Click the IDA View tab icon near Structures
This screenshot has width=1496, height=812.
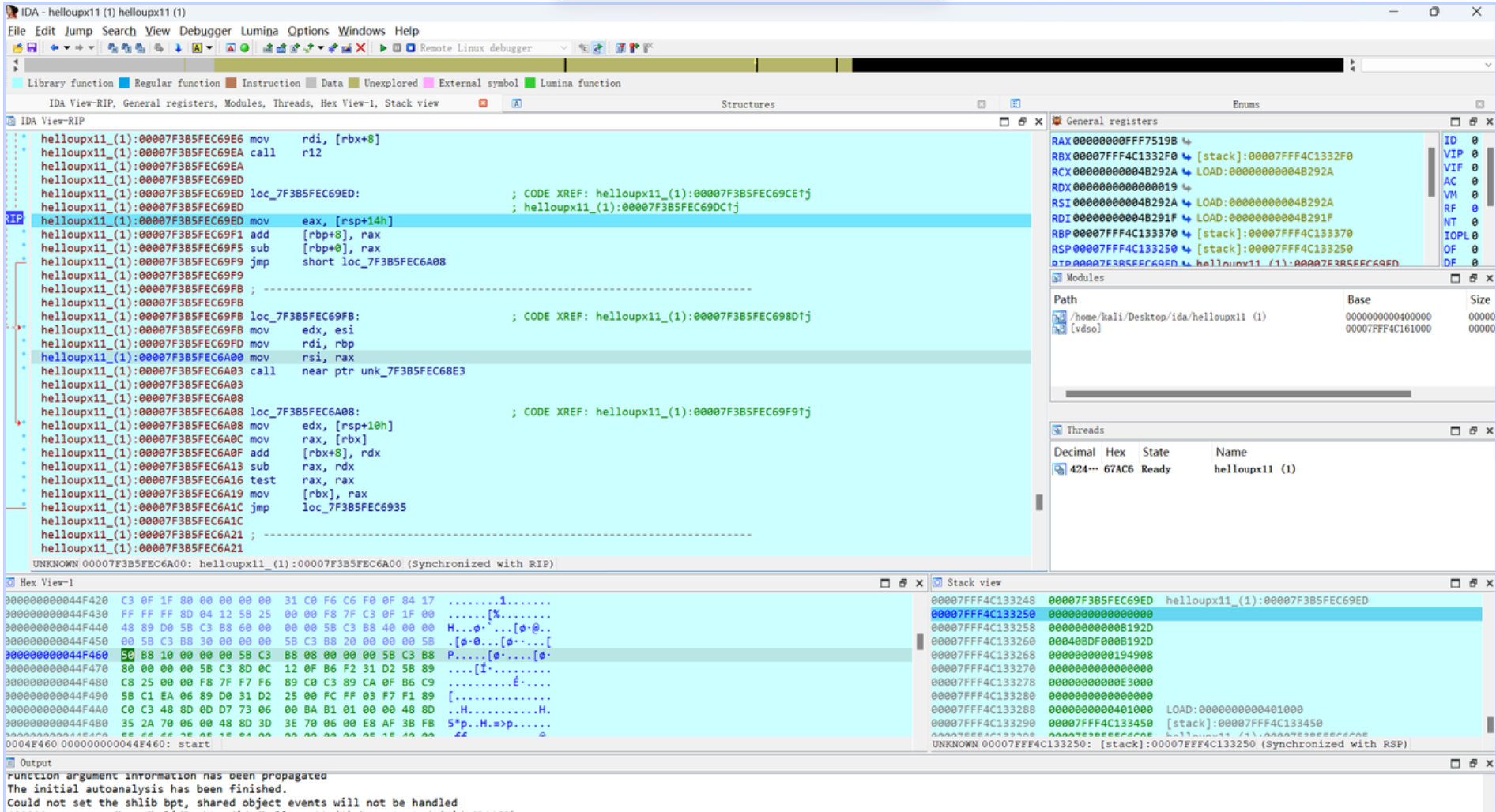tap(516, 103)
